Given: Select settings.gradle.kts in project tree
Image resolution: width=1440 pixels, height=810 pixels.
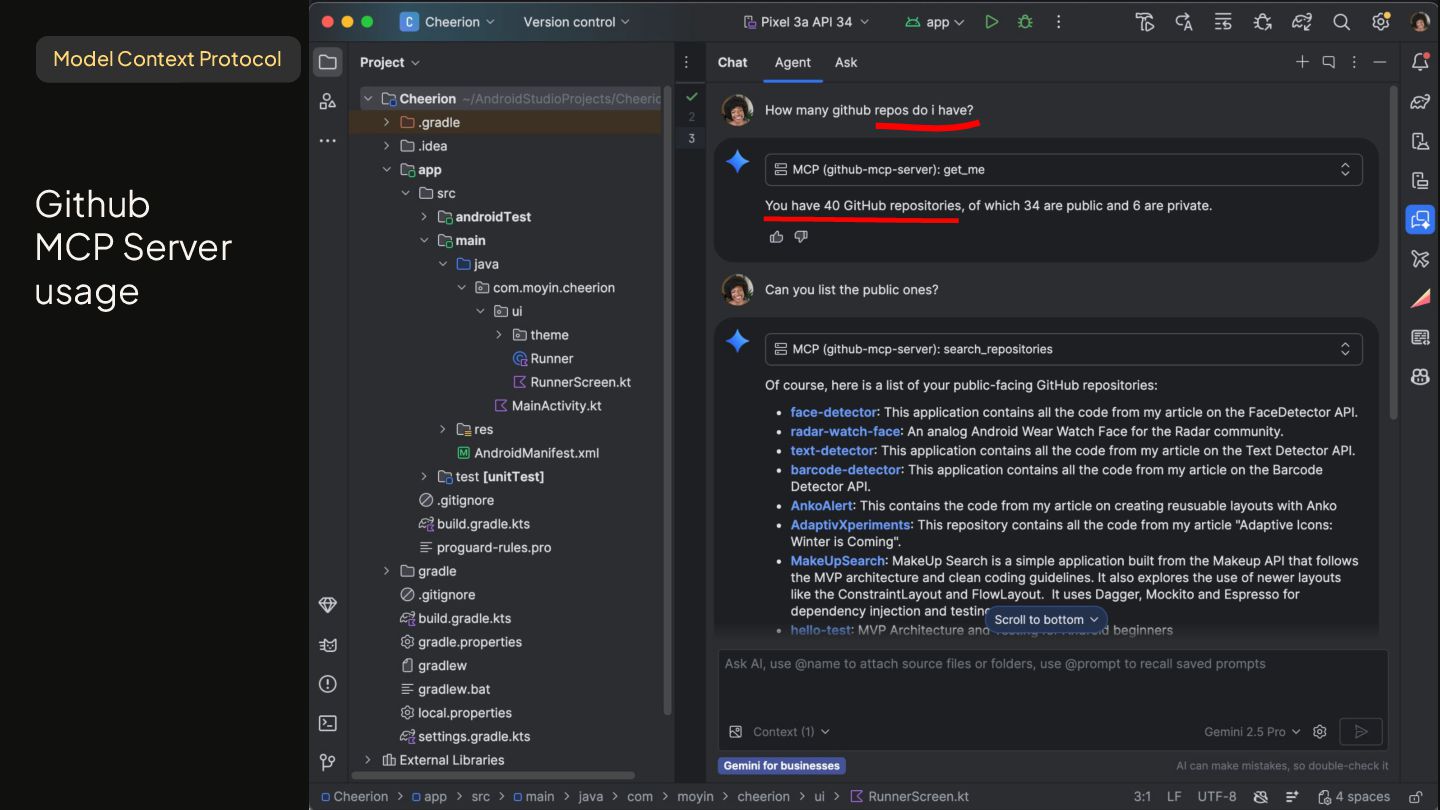Looking at the screenshot, I should coord(464,736).
